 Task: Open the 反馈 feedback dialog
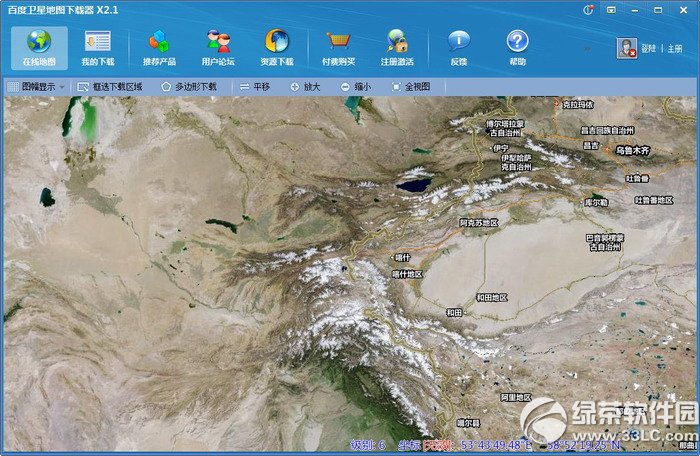click(458, 48)
